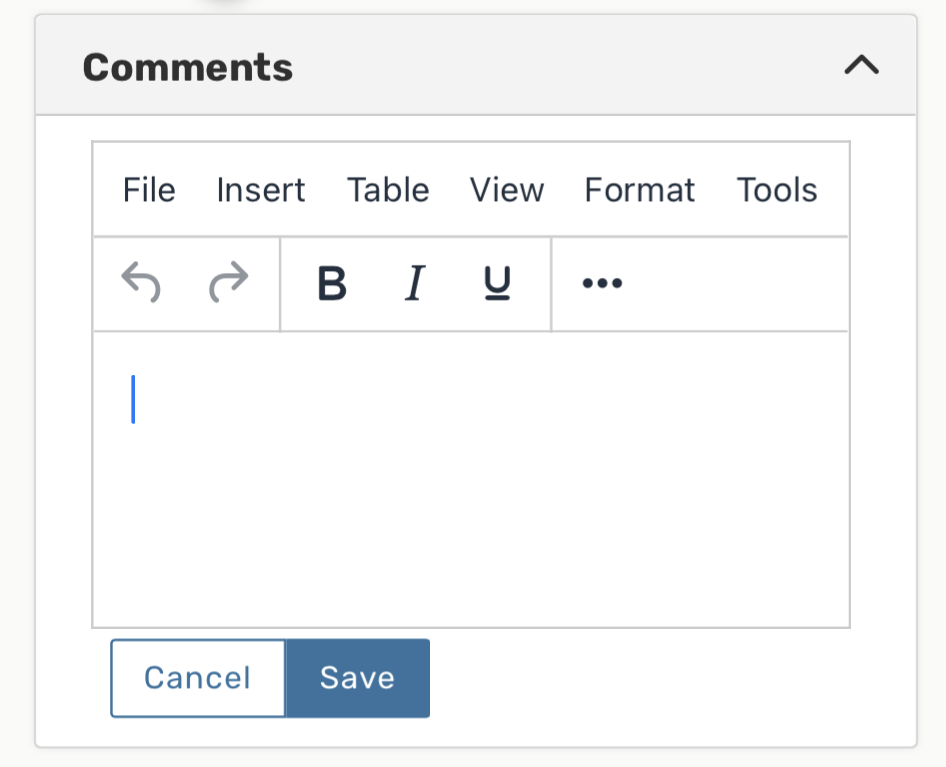Image resolution: width=946 pixels, height=767 pixels.
Task: Open the Format menu
Action: click(640, 190)
